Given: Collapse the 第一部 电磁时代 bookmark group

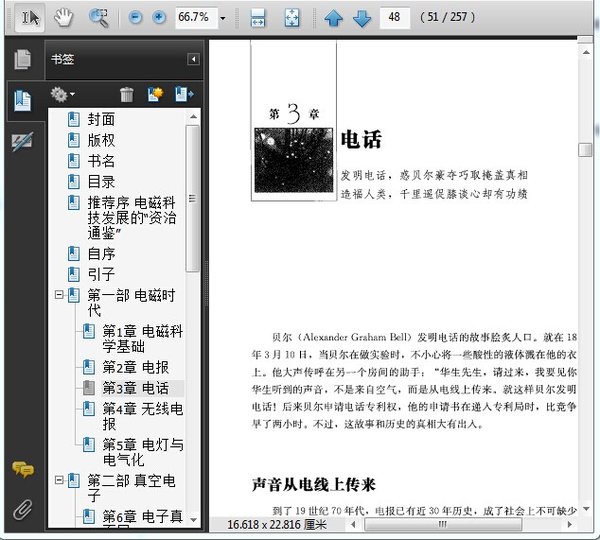Looking at the screenshot, I should click(59, 295).
